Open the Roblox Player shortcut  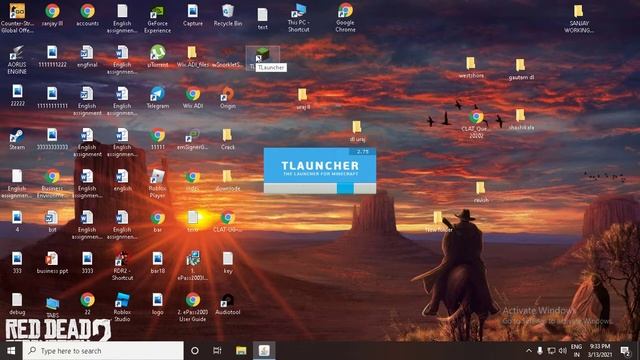[x=158, y=183]
